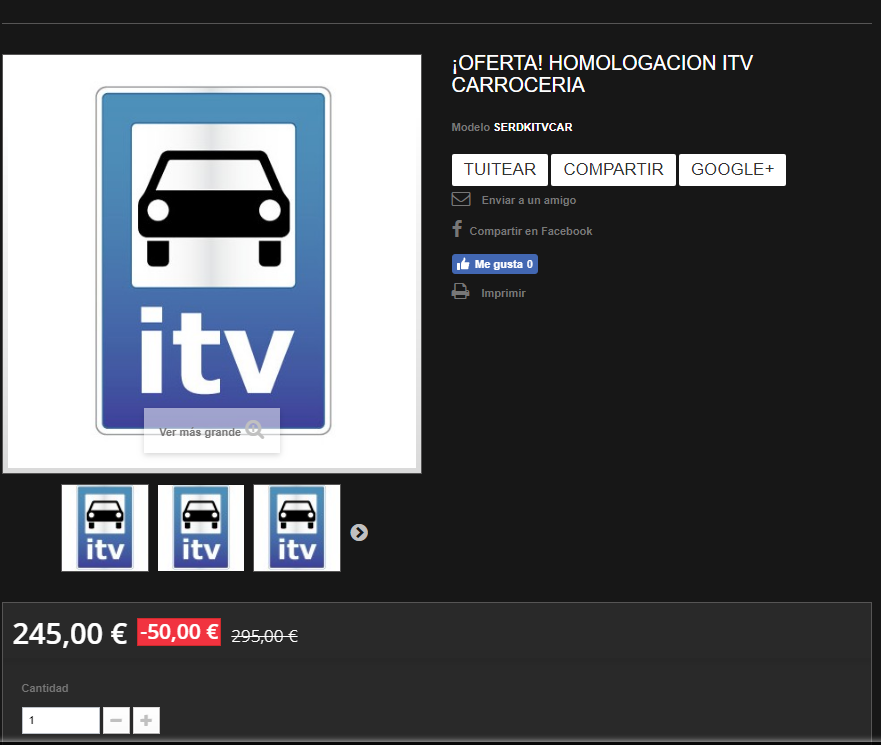Viewport: 881px width, 745px height.
Task: Click the envelope email icon
Action: click(461, 199)
